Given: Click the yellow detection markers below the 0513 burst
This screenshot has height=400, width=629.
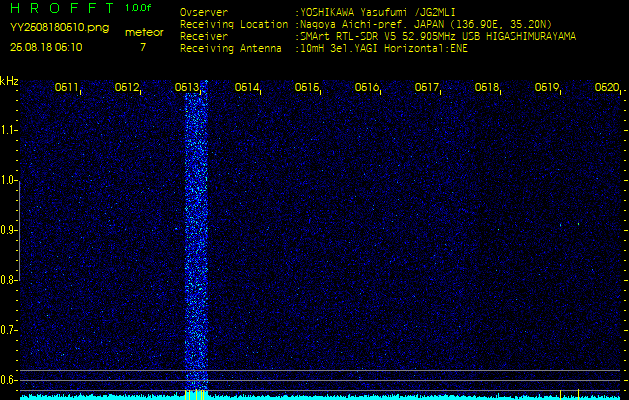Looking at the screenshot, I should [x=195, y=394].
